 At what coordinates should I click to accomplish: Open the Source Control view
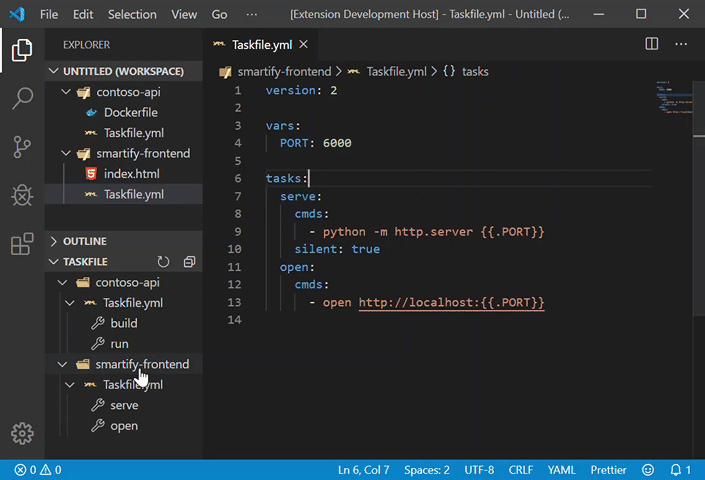coord(22,147)
